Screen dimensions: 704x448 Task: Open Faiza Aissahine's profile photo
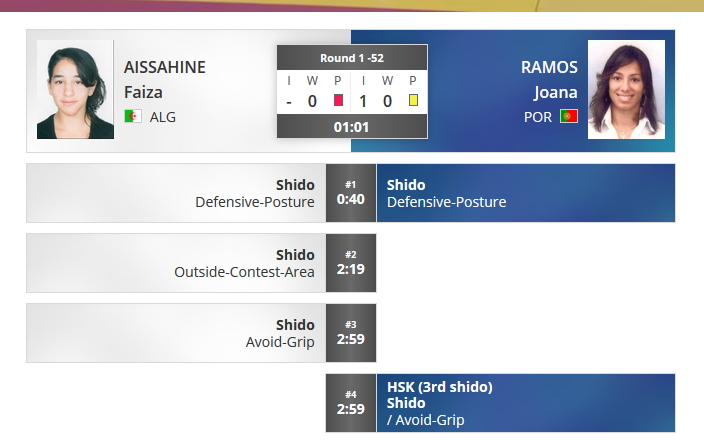tap(75, 90)
